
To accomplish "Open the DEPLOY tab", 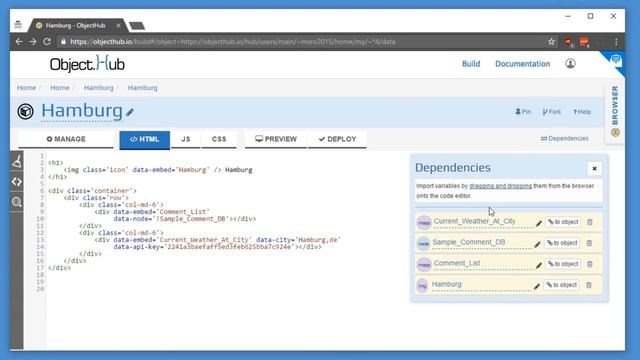I will coord(338,139).
